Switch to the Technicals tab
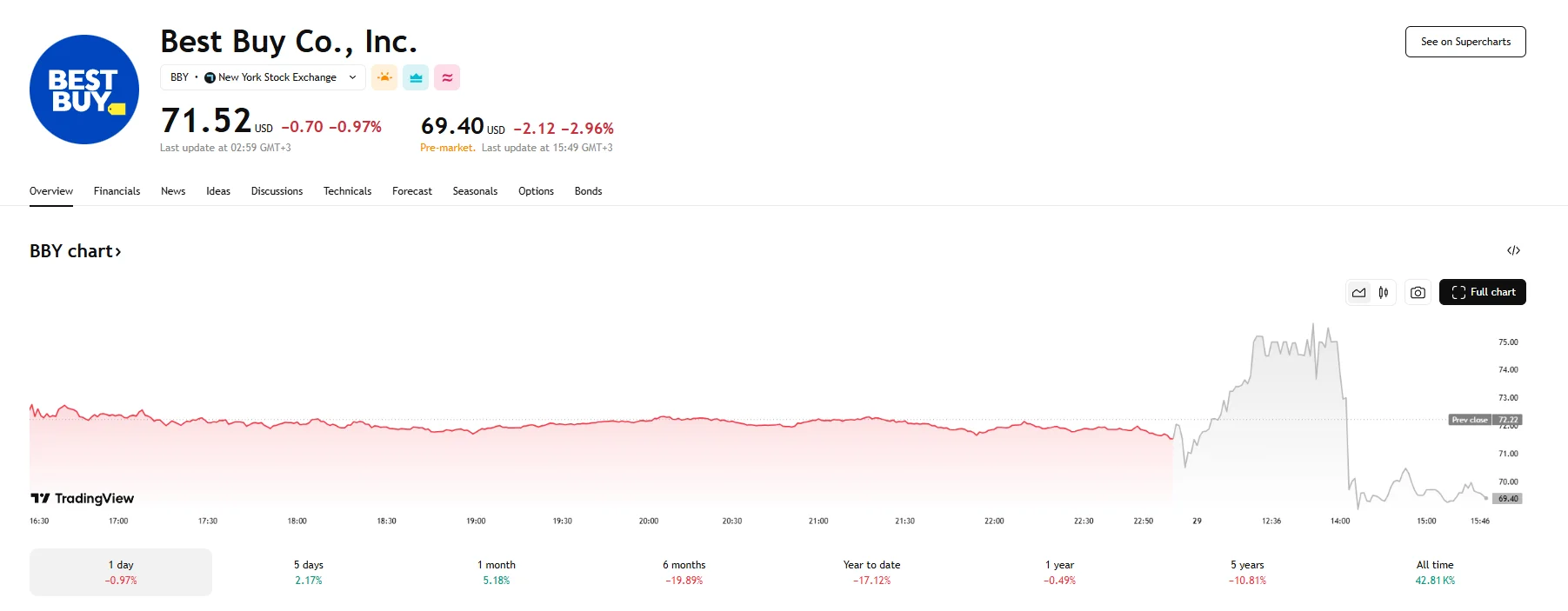The image size is (1568, 611). pyautogui.click(x=347, y=191)
